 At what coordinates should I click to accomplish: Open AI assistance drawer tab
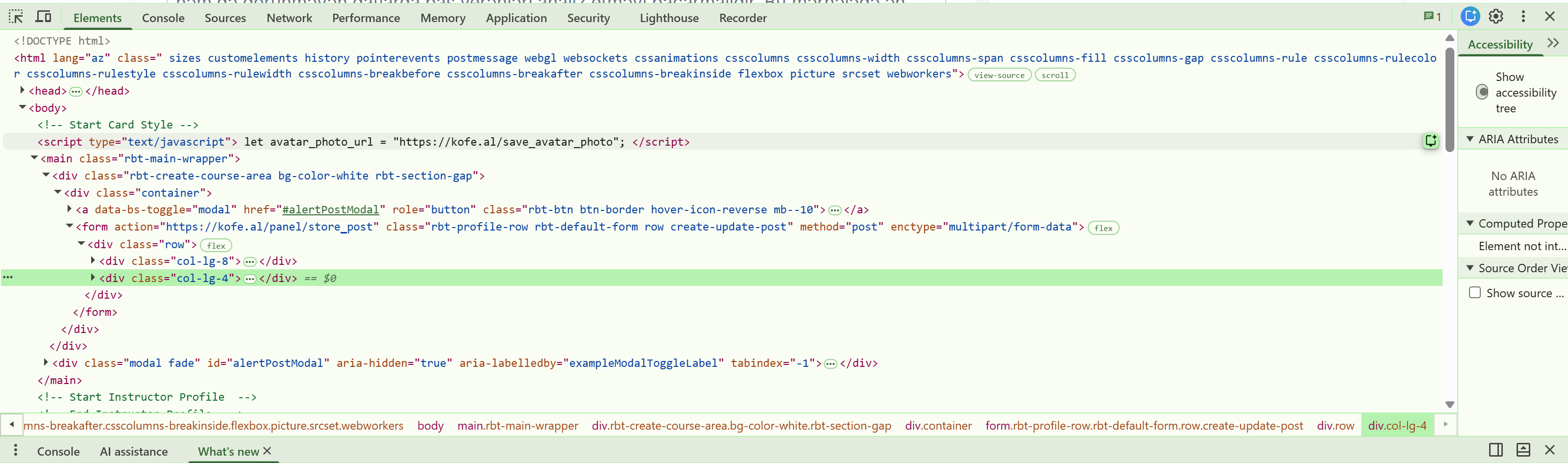click(x=134, y=451)
